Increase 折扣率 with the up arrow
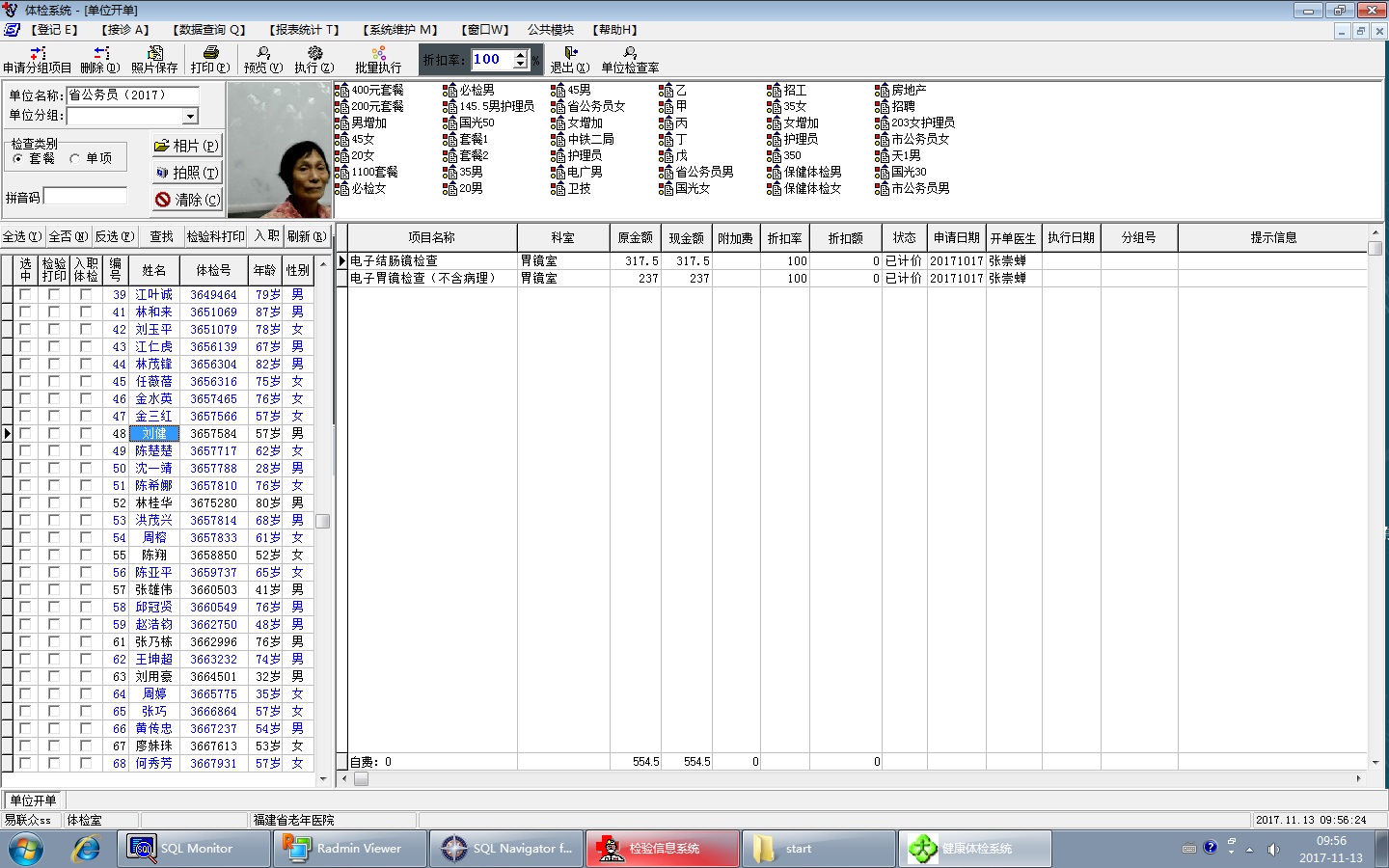 [521, 54]
